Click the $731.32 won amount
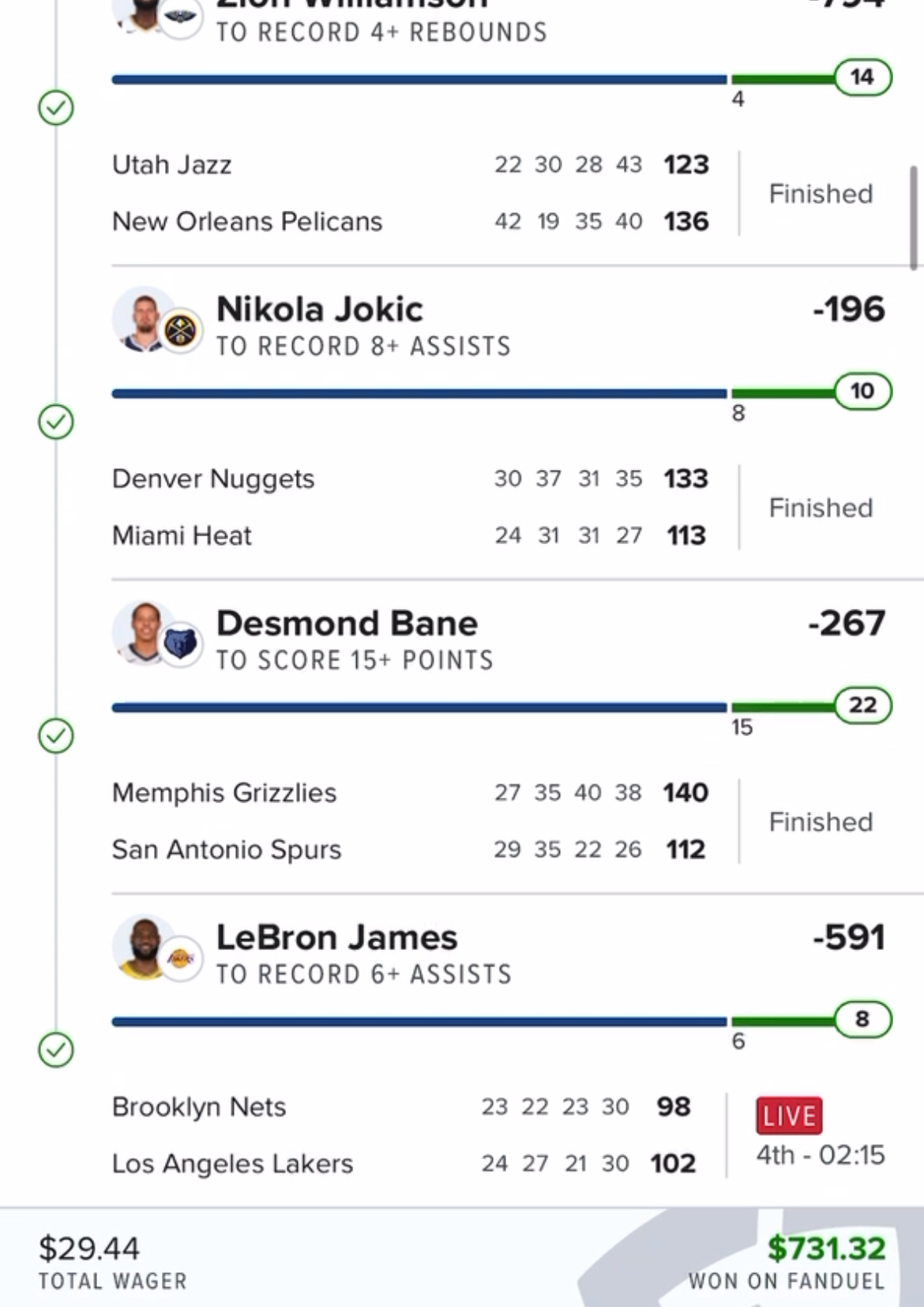The height and width of the screenshot is (1307, 924). click(826, 1249)
